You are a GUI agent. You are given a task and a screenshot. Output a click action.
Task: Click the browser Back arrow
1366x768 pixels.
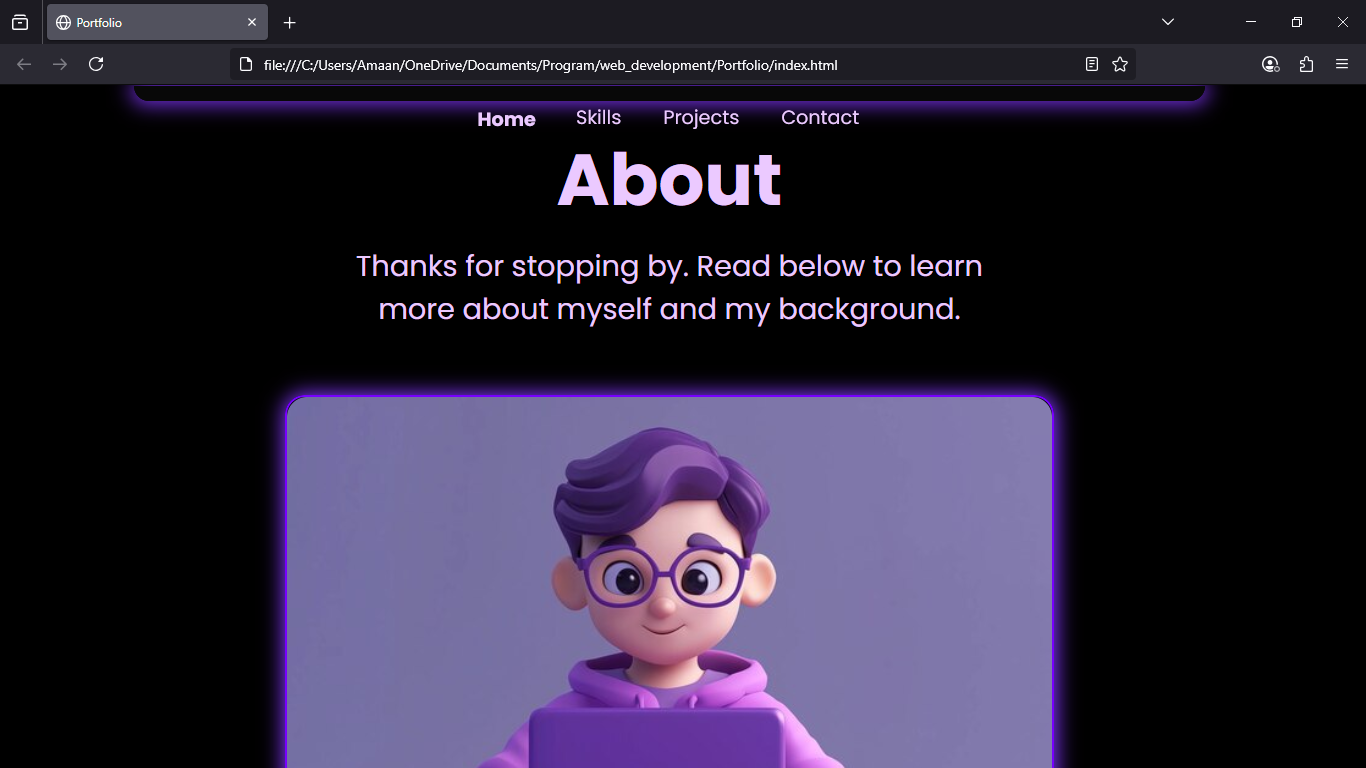pos(24,64)
